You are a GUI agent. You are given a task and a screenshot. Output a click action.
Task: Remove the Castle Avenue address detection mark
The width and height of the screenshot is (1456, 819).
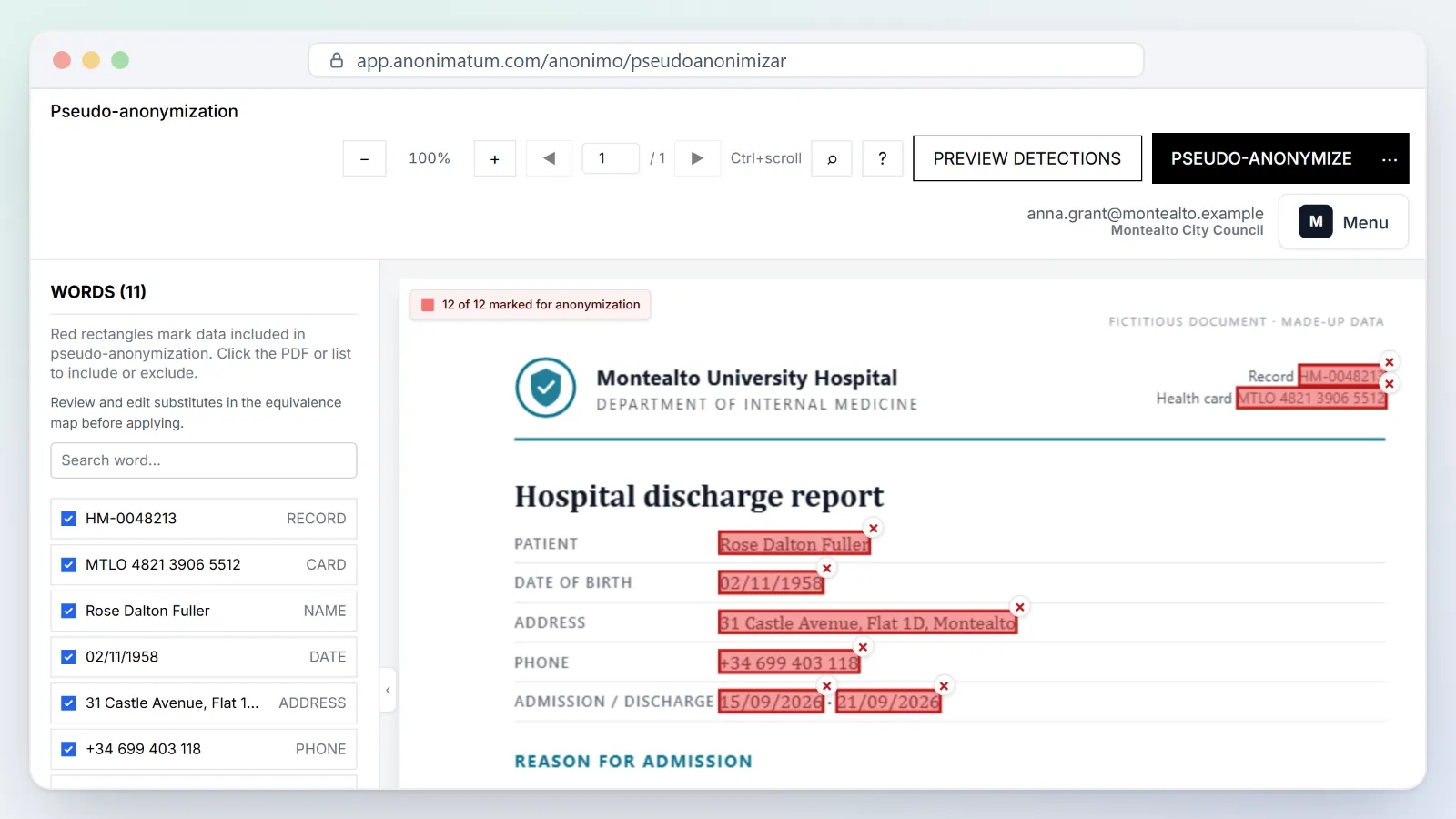tap(1020, 607)
